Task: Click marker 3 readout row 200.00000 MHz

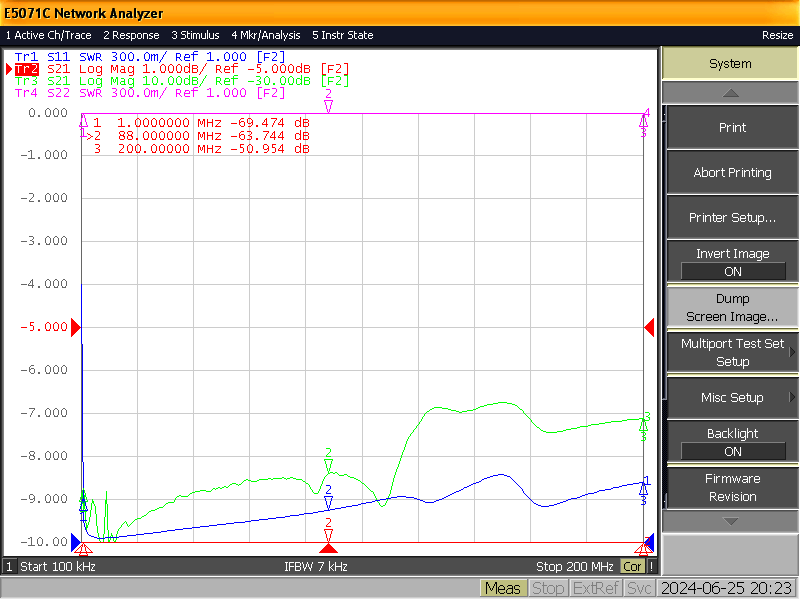Action: tap(201, 149)
